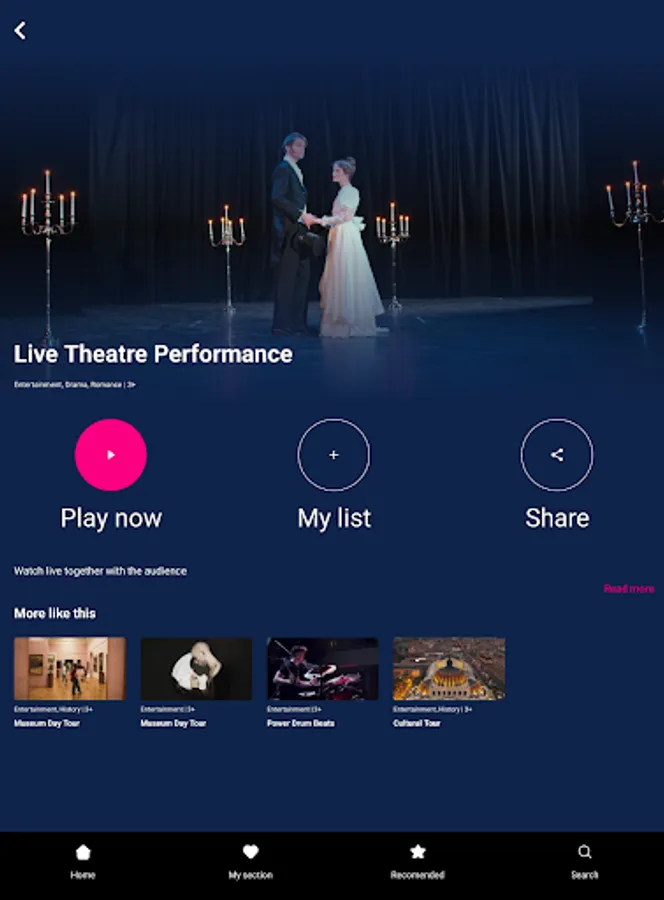664x900 pixels.
Task: Open the Home tab house icon
Action: (83, 852)
